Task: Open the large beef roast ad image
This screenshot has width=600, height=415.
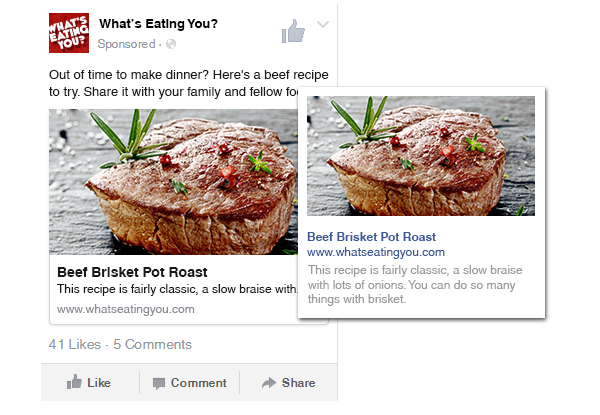Action: pos(173,182)
